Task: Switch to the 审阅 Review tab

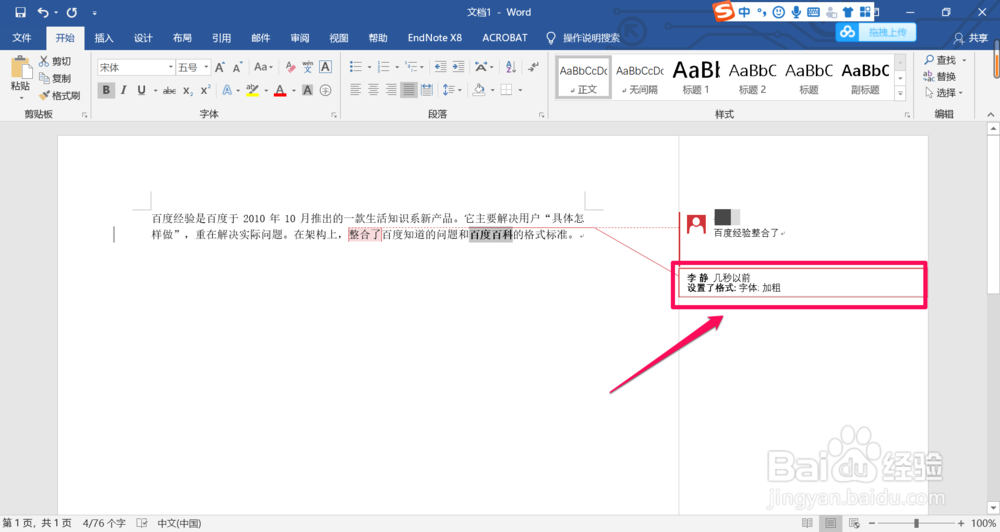Action: [300, 38]
